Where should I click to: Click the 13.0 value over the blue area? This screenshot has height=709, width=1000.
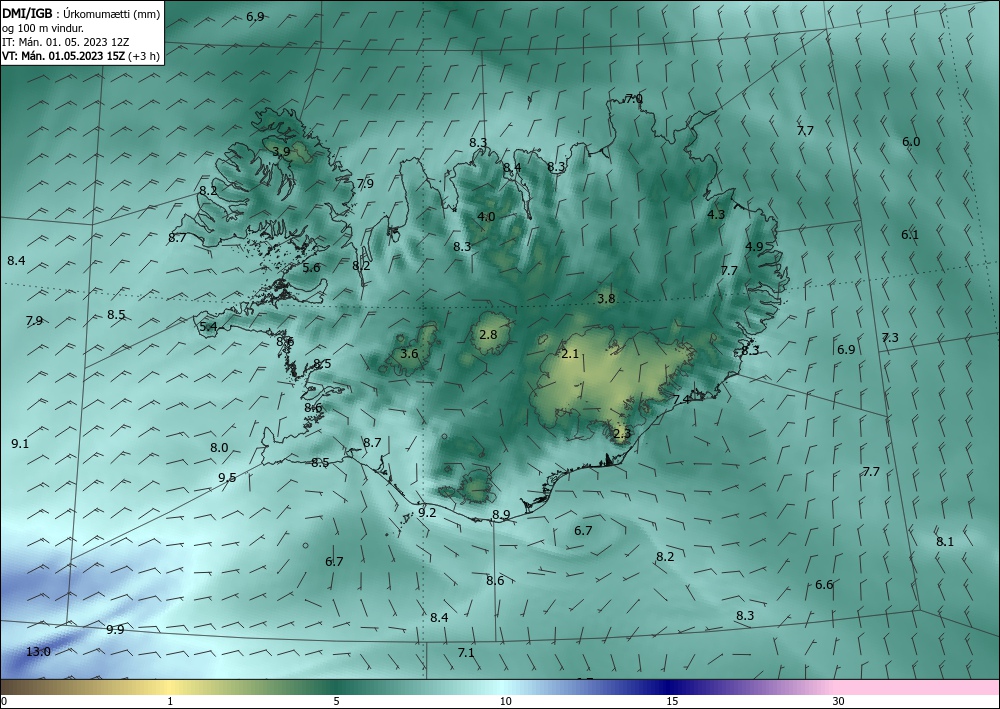pyautogui.click(x=38, y=652)
